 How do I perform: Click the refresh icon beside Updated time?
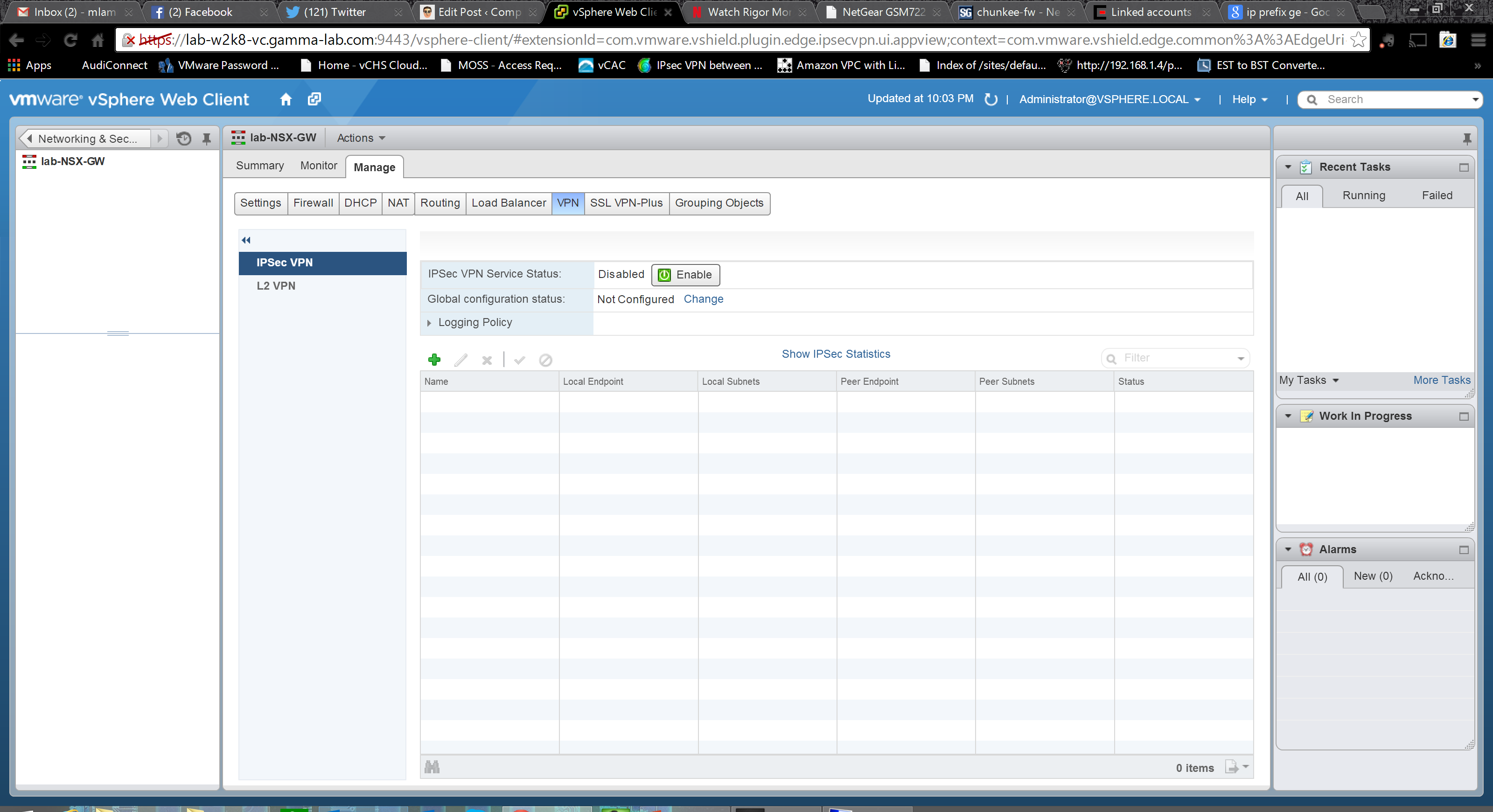coord(991,99)
